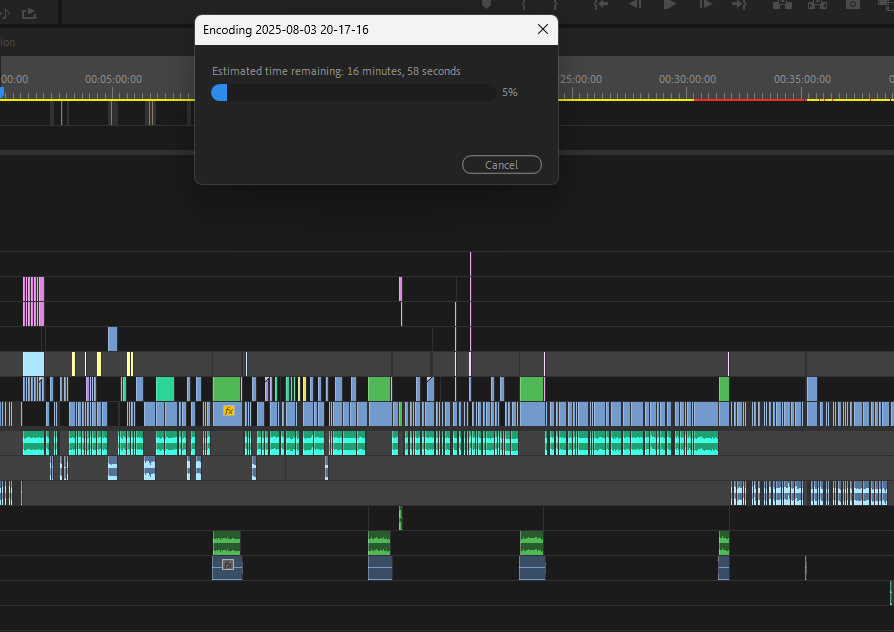
Task: Click the Go to In point icon
Action: click(600, 5)
